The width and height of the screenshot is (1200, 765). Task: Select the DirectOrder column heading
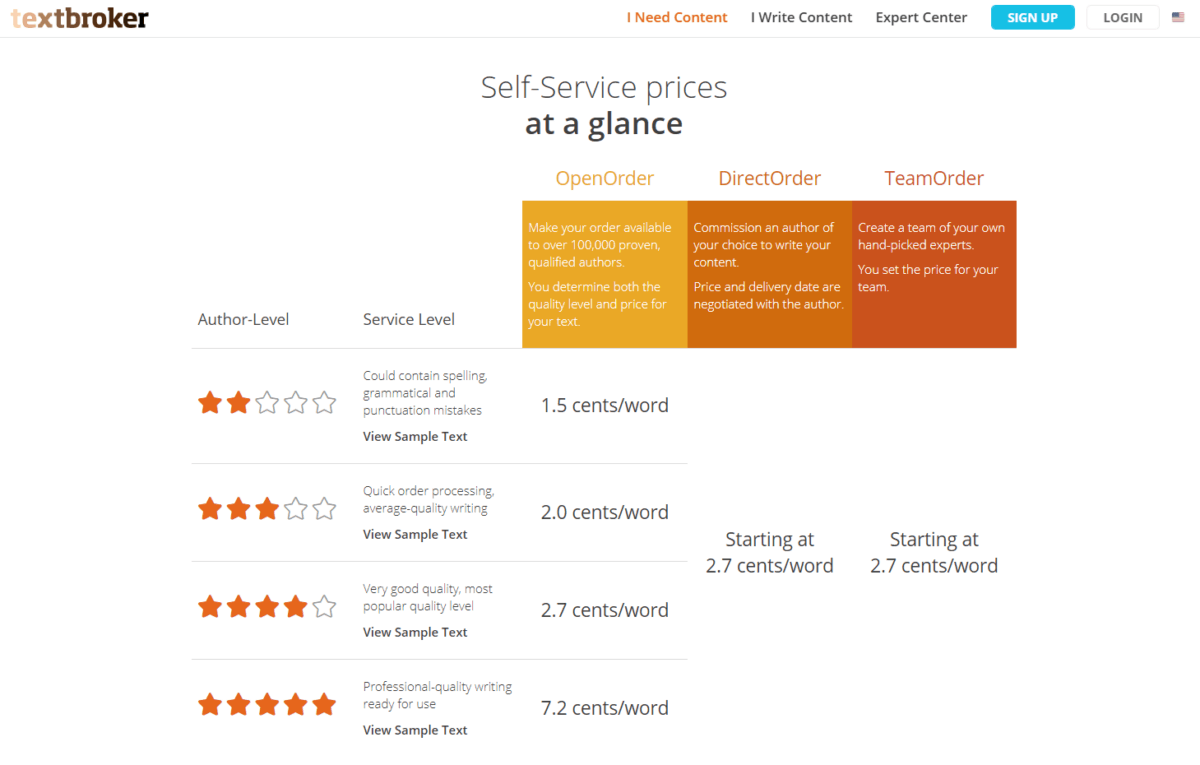(770, 179)
